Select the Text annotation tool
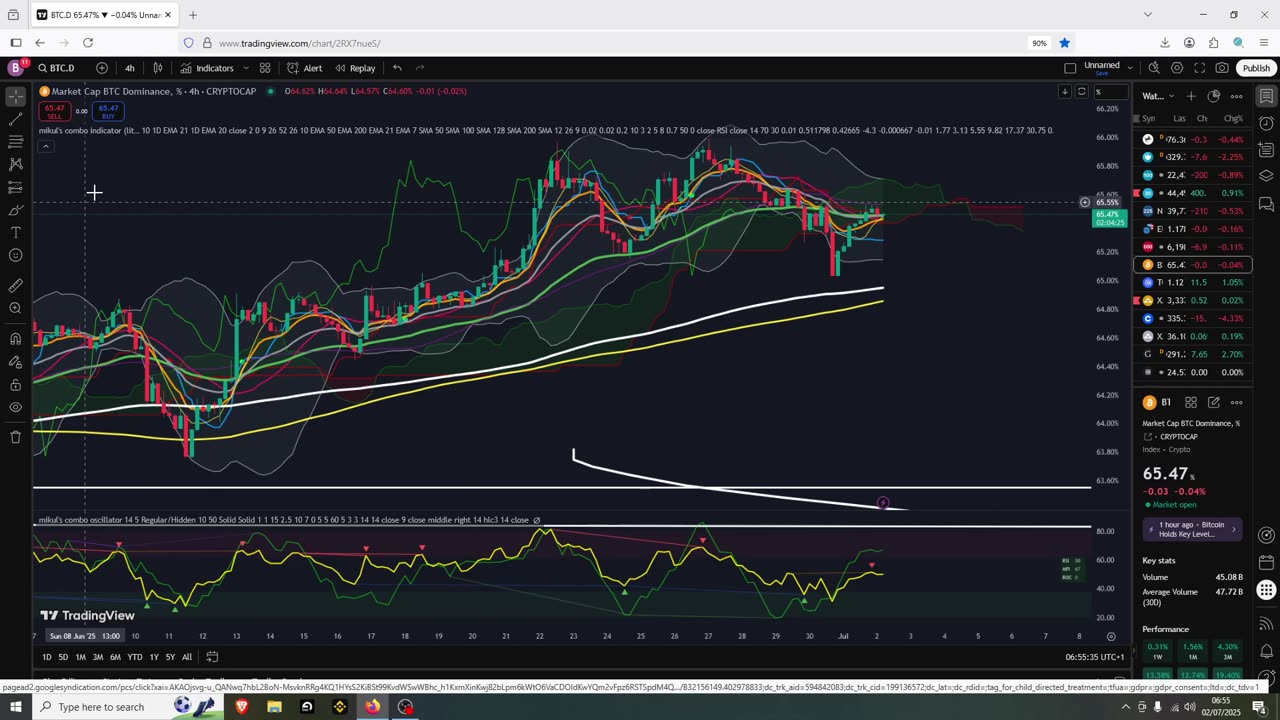 [16, 232]
